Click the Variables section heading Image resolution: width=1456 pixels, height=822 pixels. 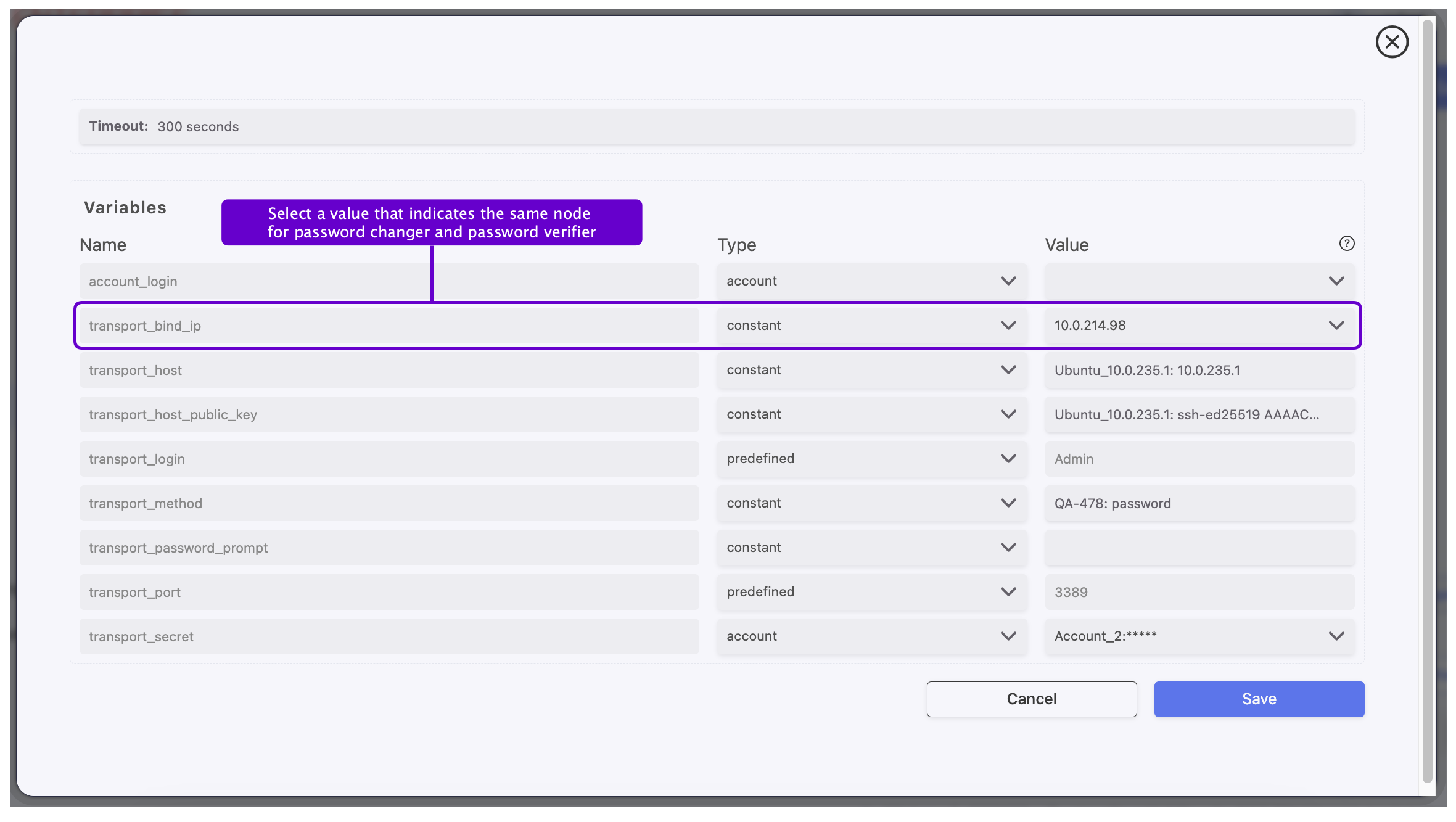(125, 208)
